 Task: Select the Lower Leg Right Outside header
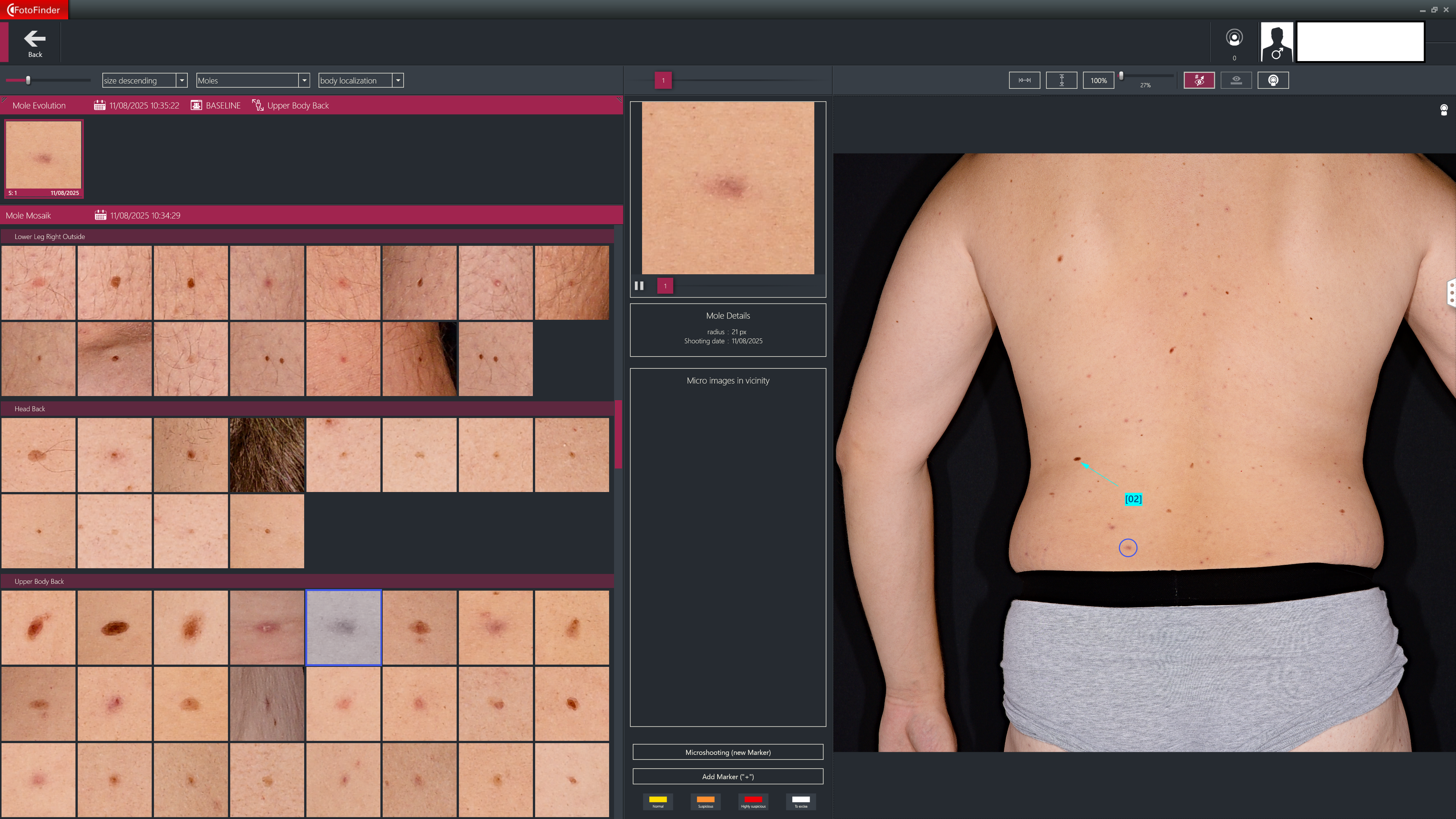pyautogui.click(x=50, y=237)
